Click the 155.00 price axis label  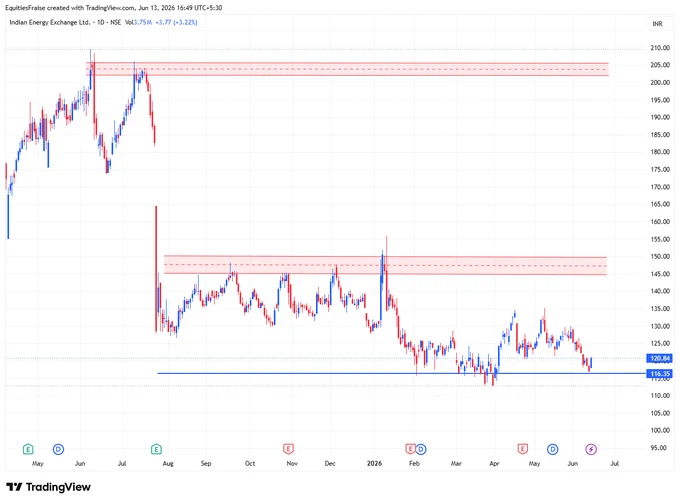[x=660, y=239]
